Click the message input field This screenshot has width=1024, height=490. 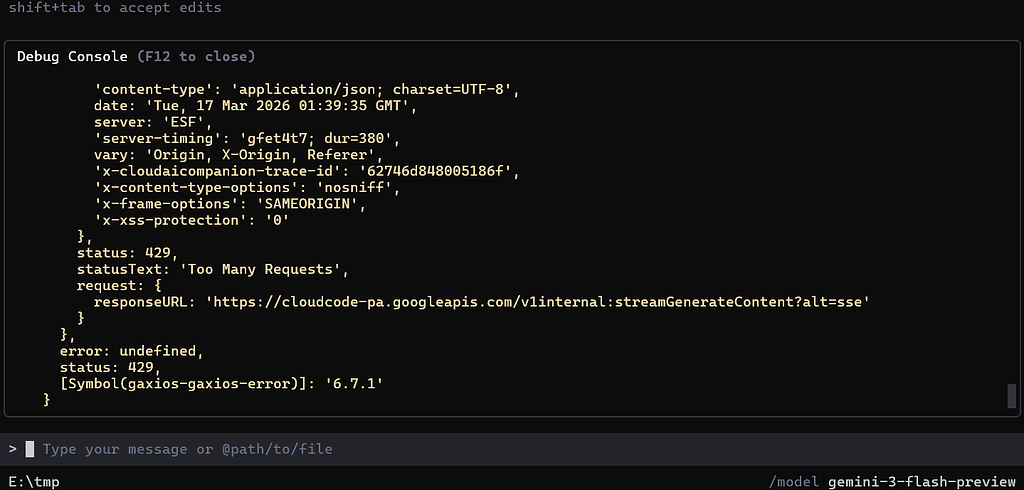(512, 449)
